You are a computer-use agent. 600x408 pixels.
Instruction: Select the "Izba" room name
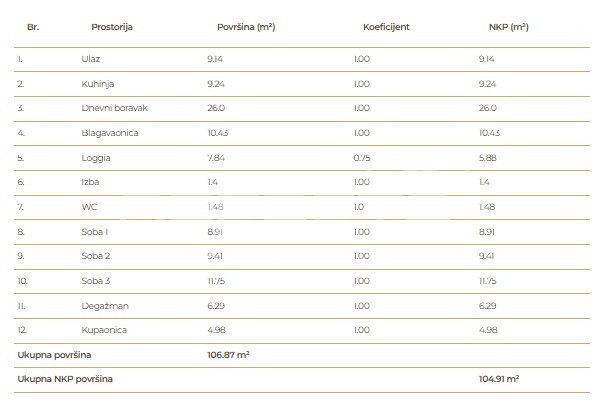coord(90,182)
